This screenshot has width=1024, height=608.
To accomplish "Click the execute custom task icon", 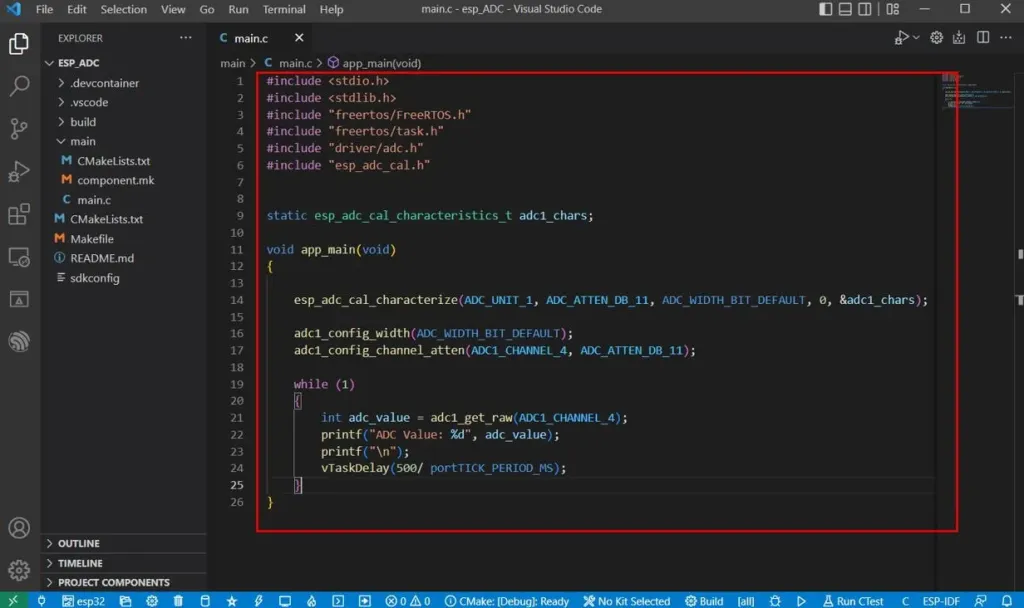I will (x=364, y=601).
